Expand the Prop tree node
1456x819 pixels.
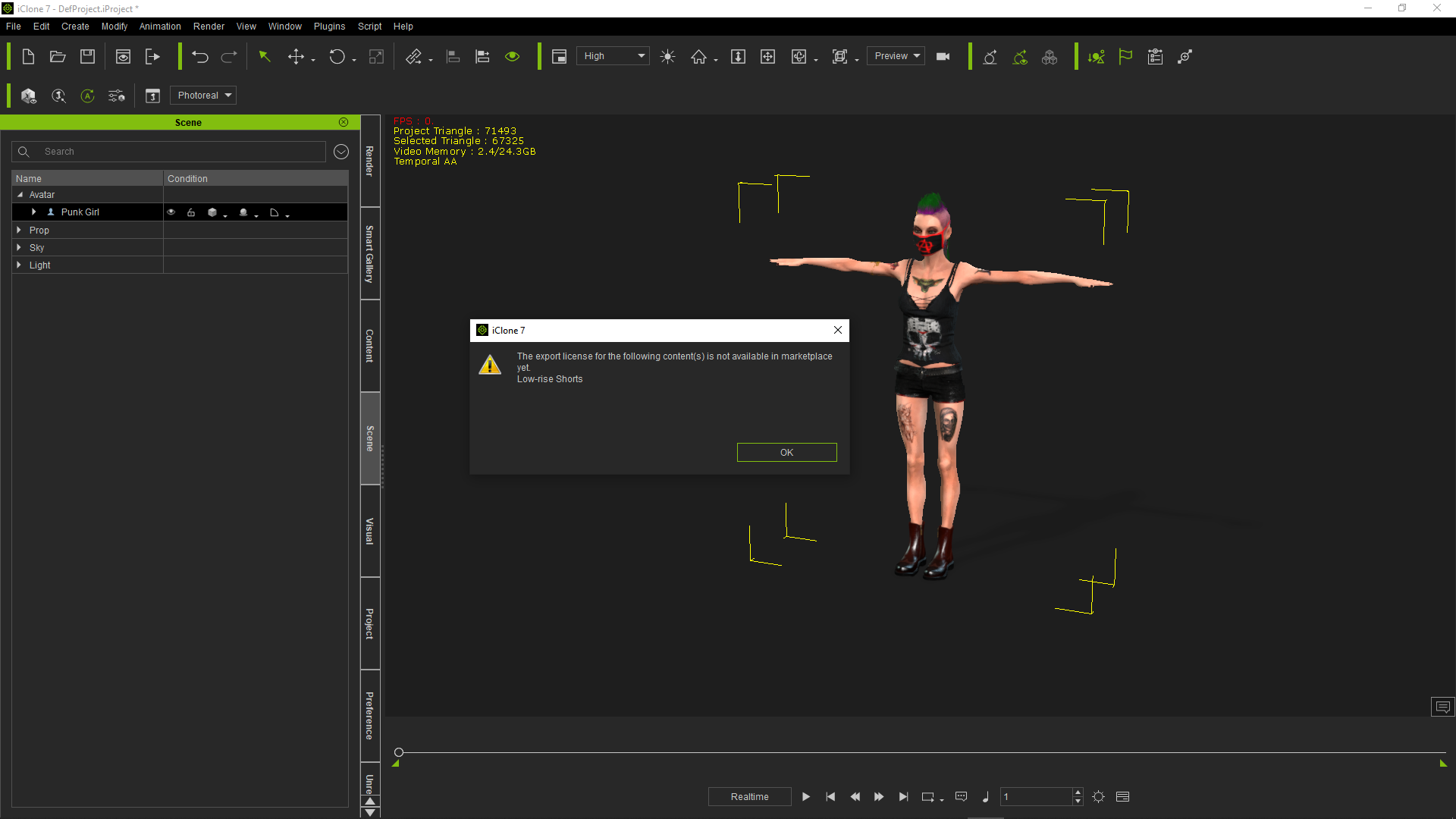[x=19, y=230]
